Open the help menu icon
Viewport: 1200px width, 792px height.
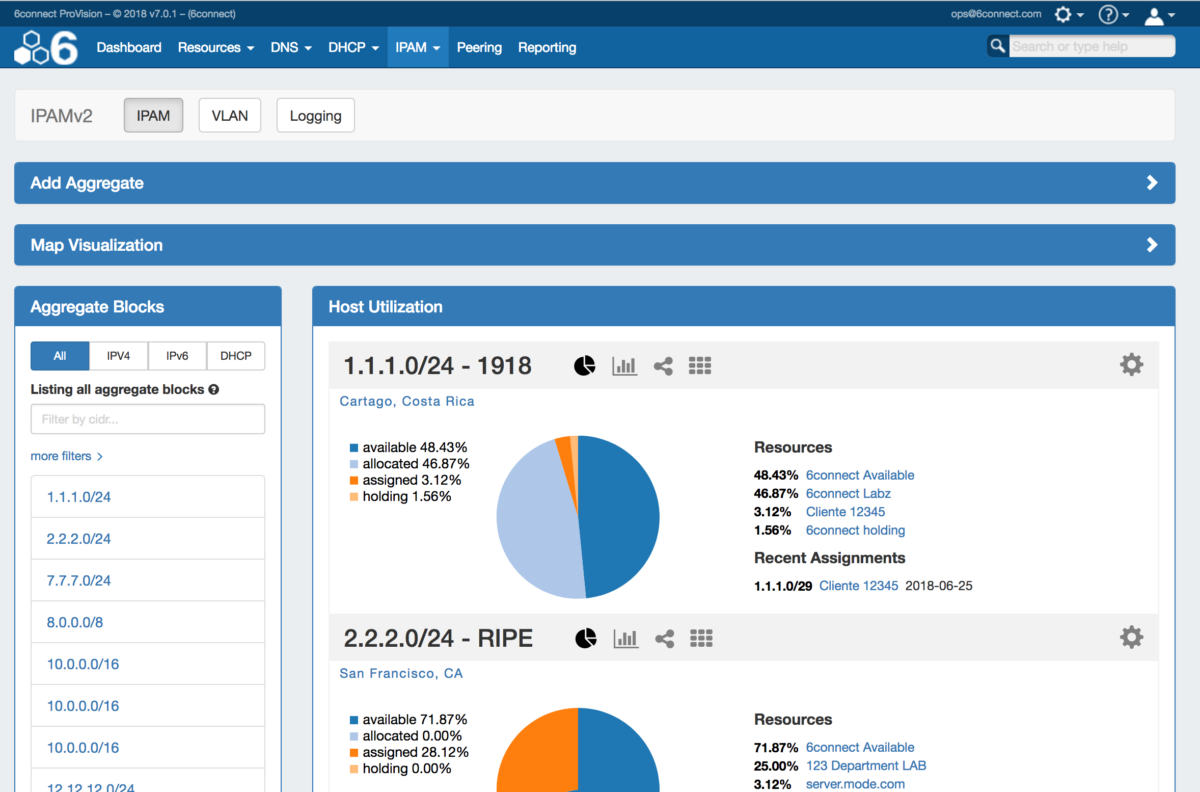coord(1110,14)
